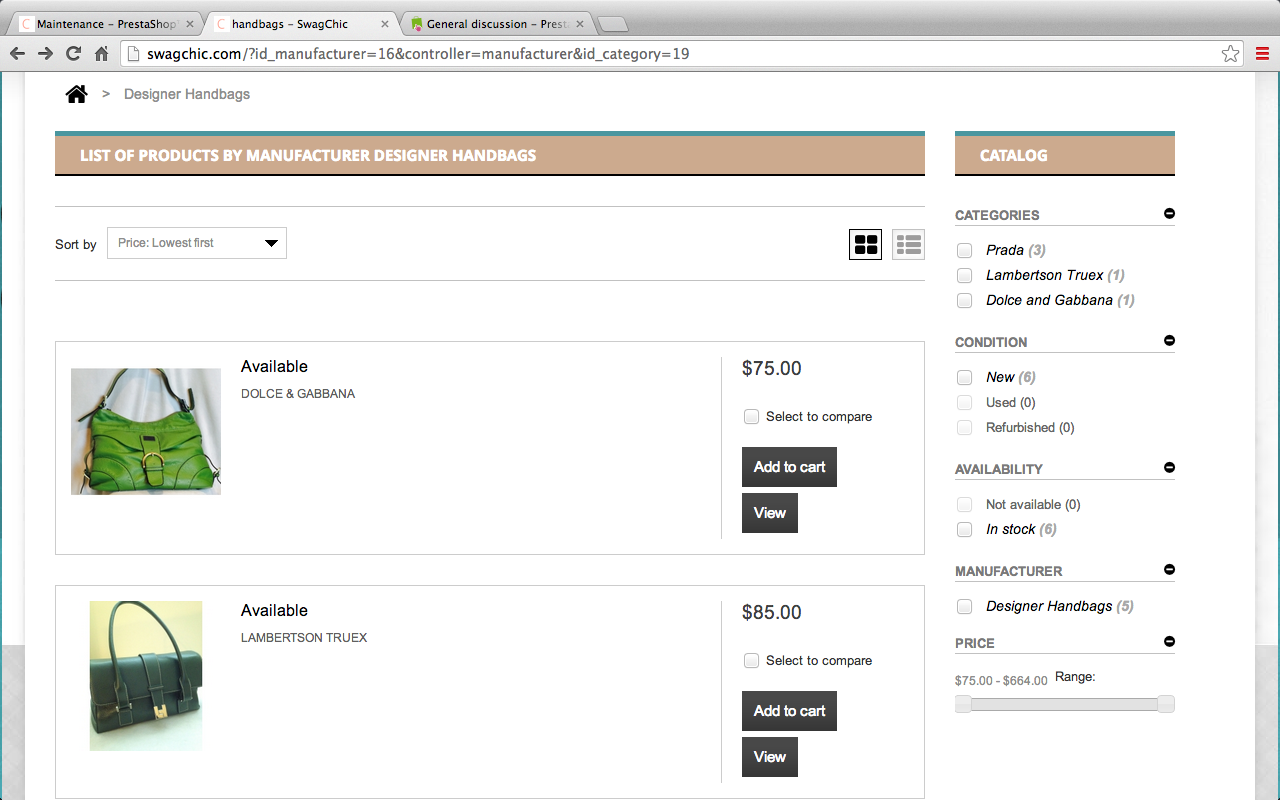Check the Not available filter
Image resolution: width=1280 pixels, height=800 pixels.
(965, 504)
